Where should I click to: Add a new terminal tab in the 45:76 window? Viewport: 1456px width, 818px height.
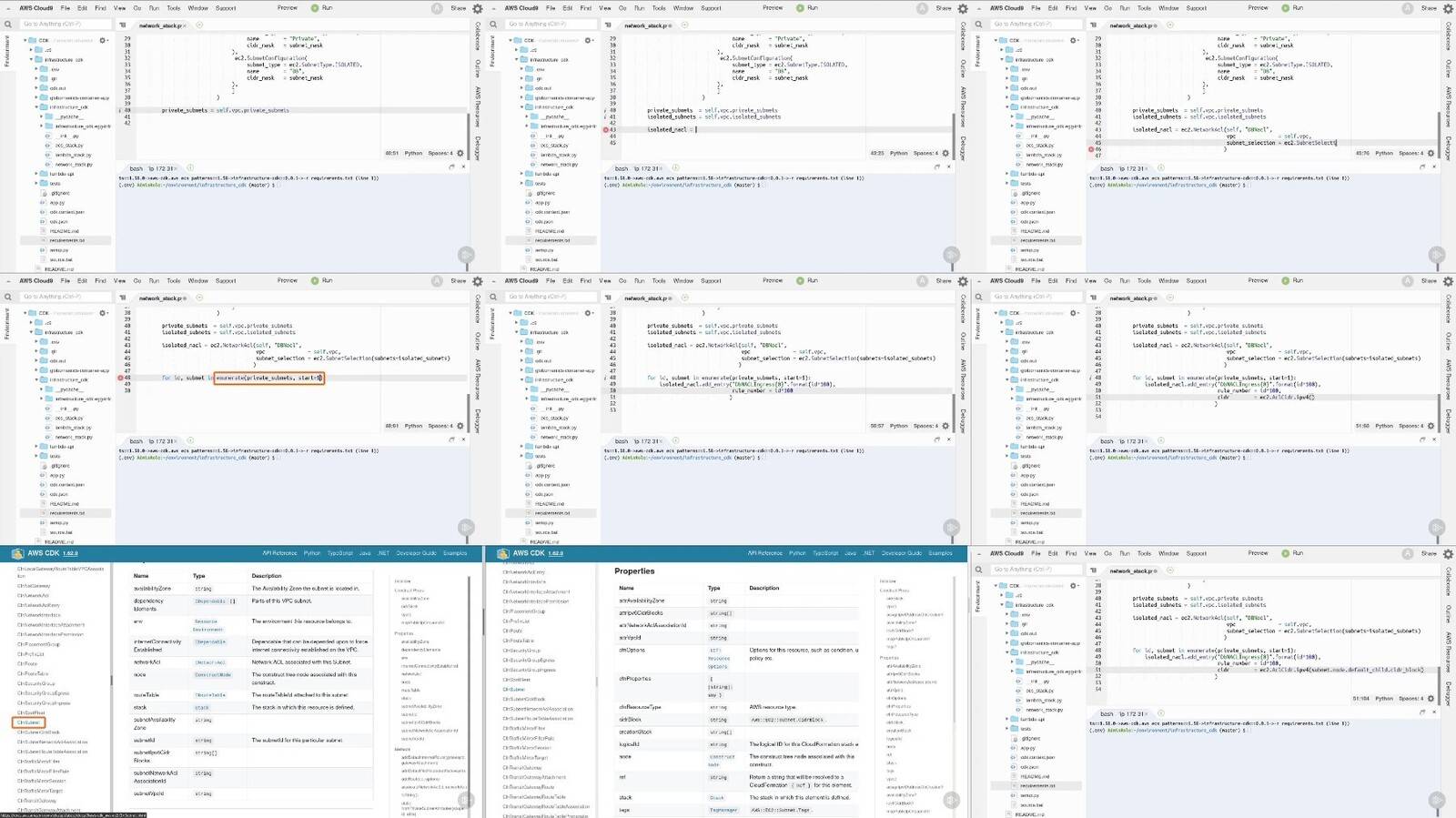1161,168
